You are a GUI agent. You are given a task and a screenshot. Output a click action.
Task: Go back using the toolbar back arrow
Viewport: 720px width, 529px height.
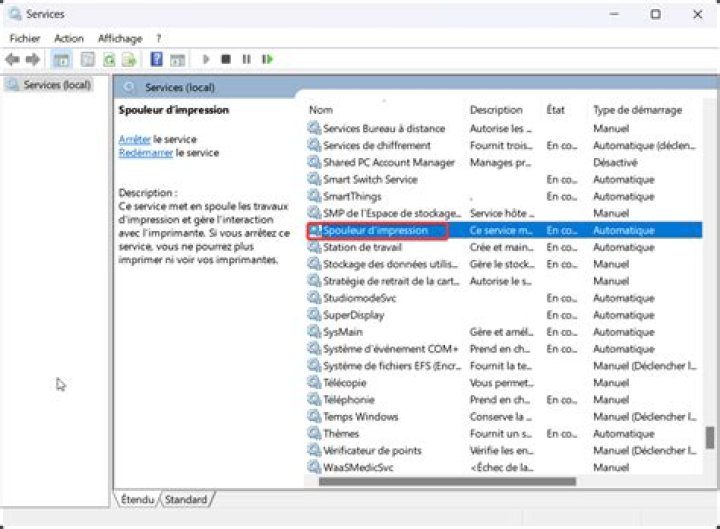(12, 59)
